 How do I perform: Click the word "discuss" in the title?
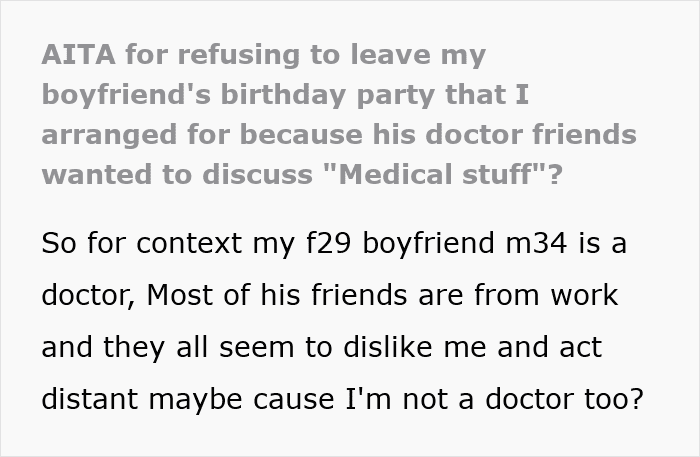(257, 174)
